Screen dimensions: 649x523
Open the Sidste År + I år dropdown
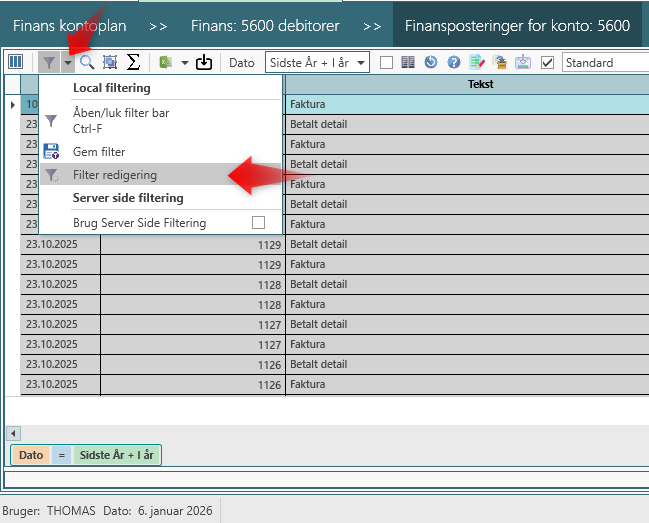318,62
